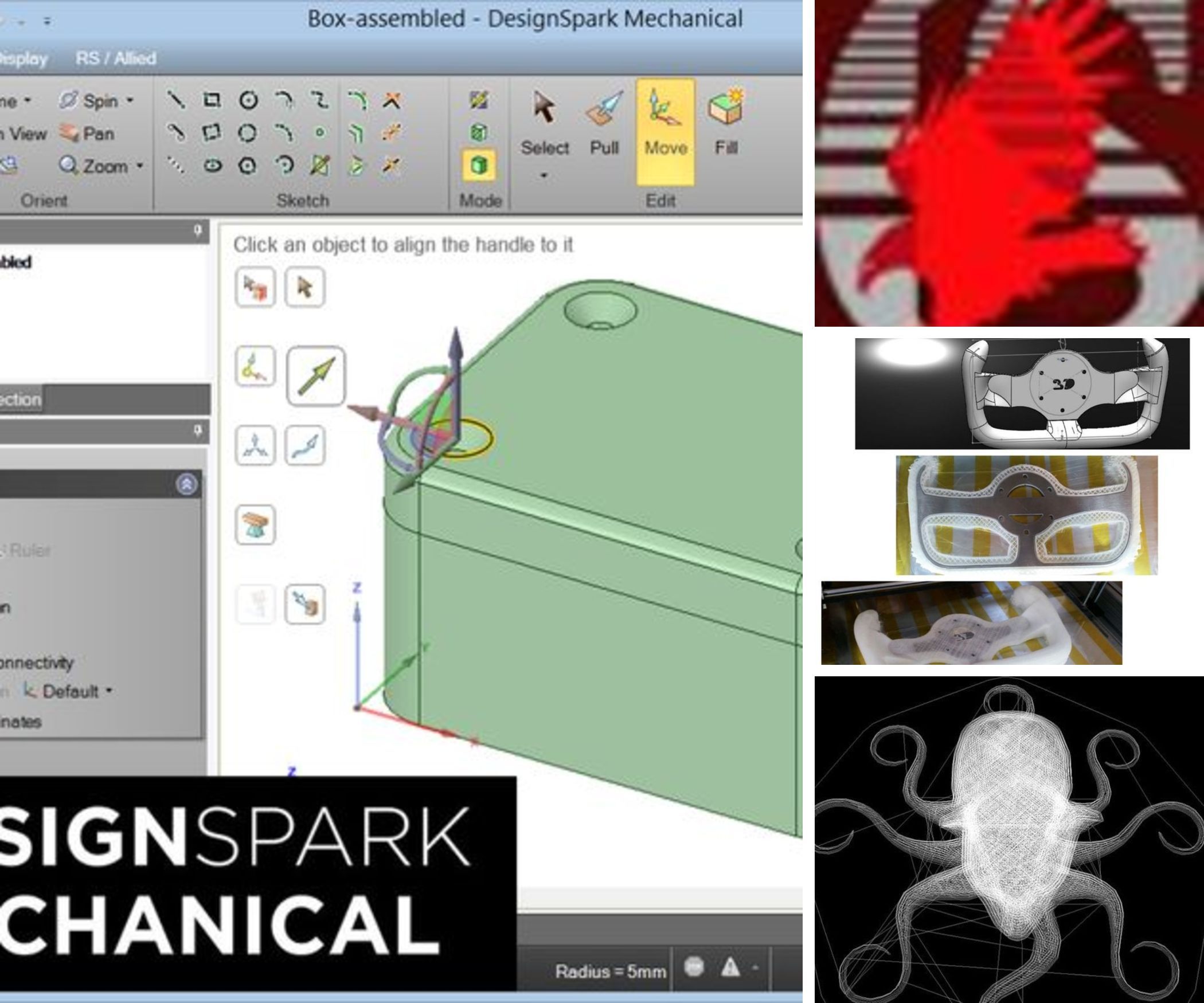The image size is (1204, 1003).
Task: Click the warning triangle status icon
Action: click(730, 967)
